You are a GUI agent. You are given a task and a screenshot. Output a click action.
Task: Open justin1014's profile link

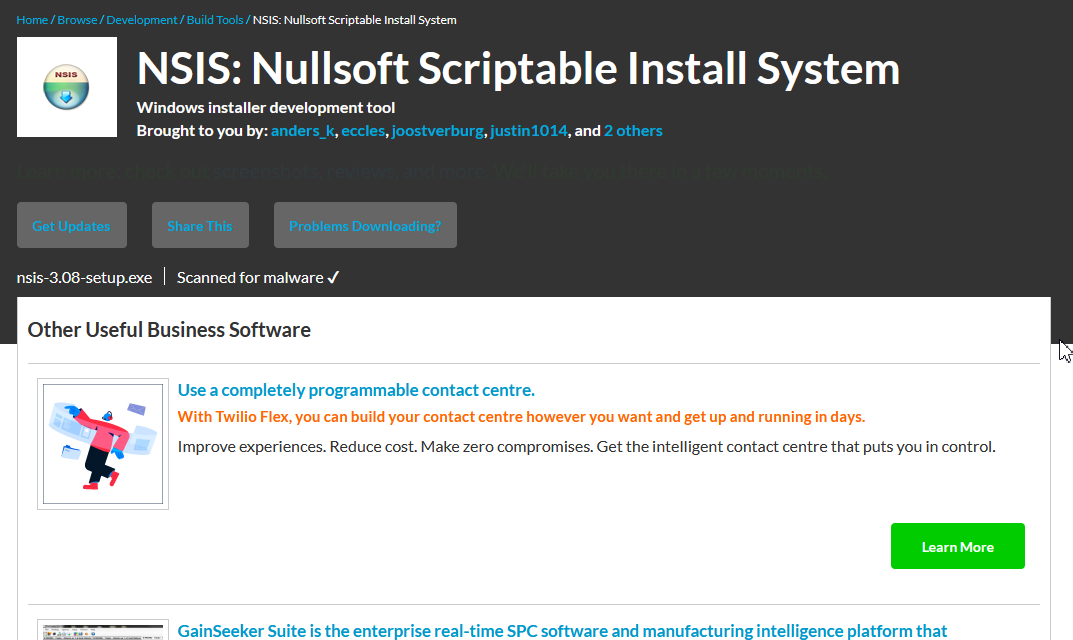(529, 131)
